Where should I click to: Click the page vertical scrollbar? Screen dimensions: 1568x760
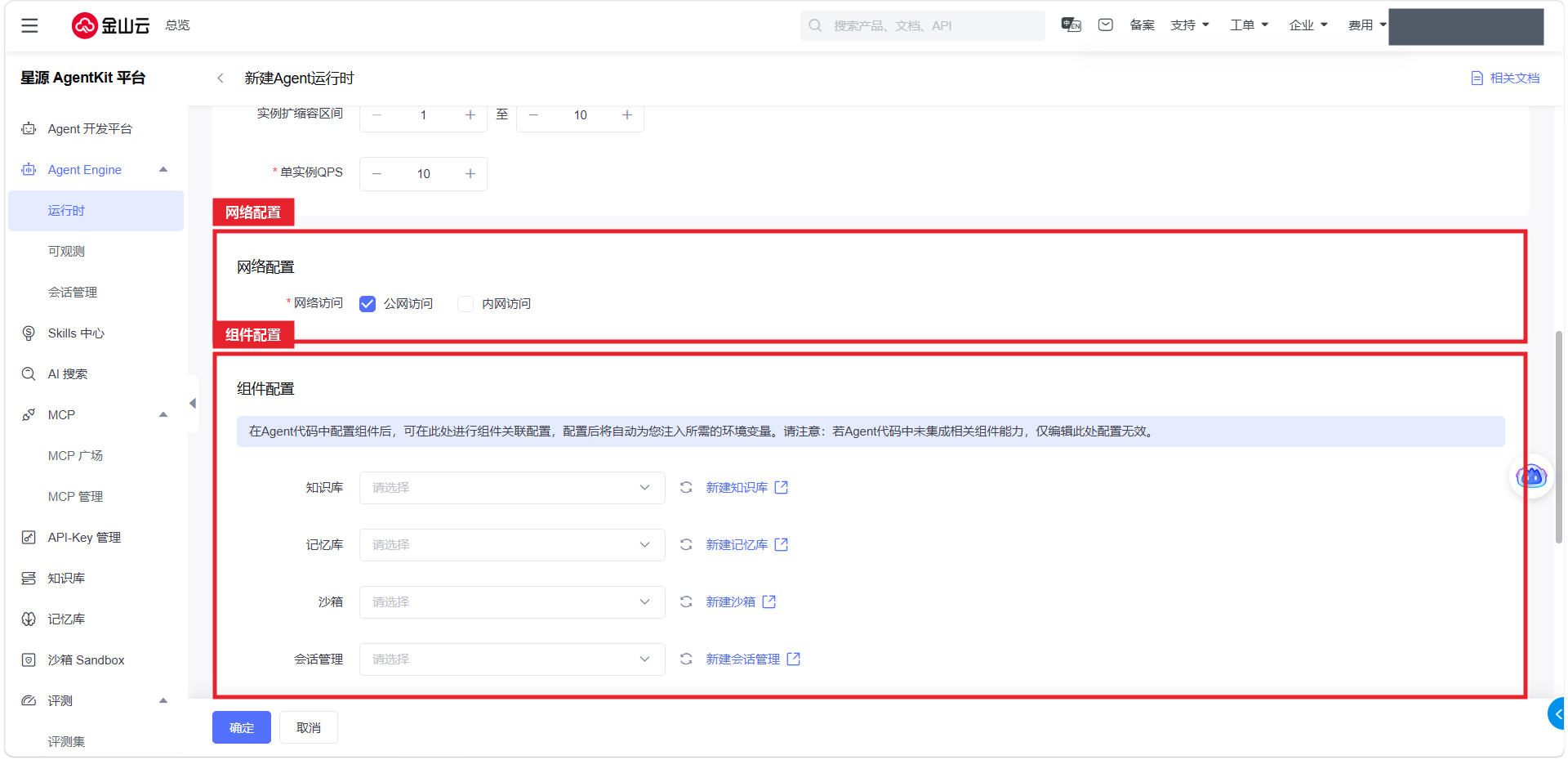(1559, 437)
